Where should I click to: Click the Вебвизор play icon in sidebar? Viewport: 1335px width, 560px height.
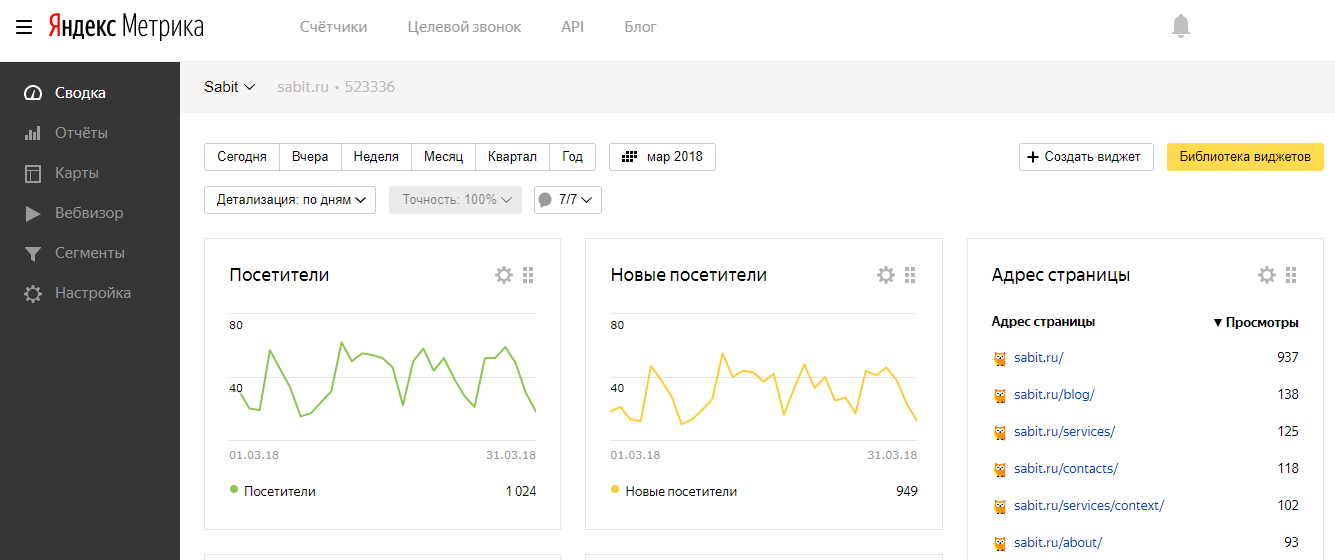[33, 213]
